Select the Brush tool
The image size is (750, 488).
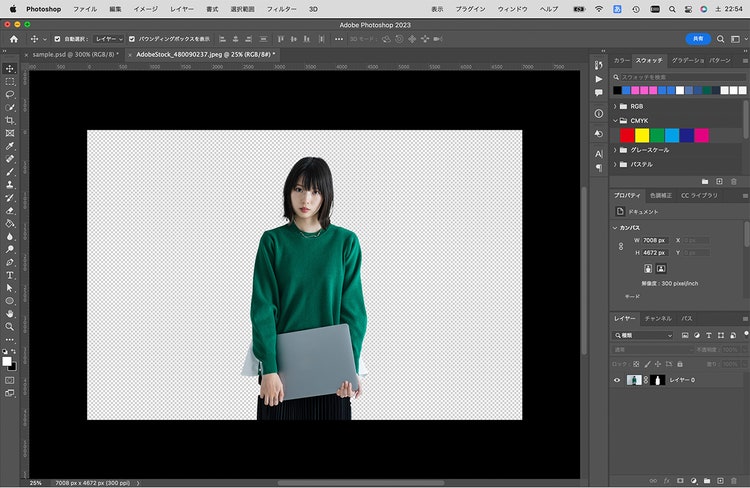10,172
